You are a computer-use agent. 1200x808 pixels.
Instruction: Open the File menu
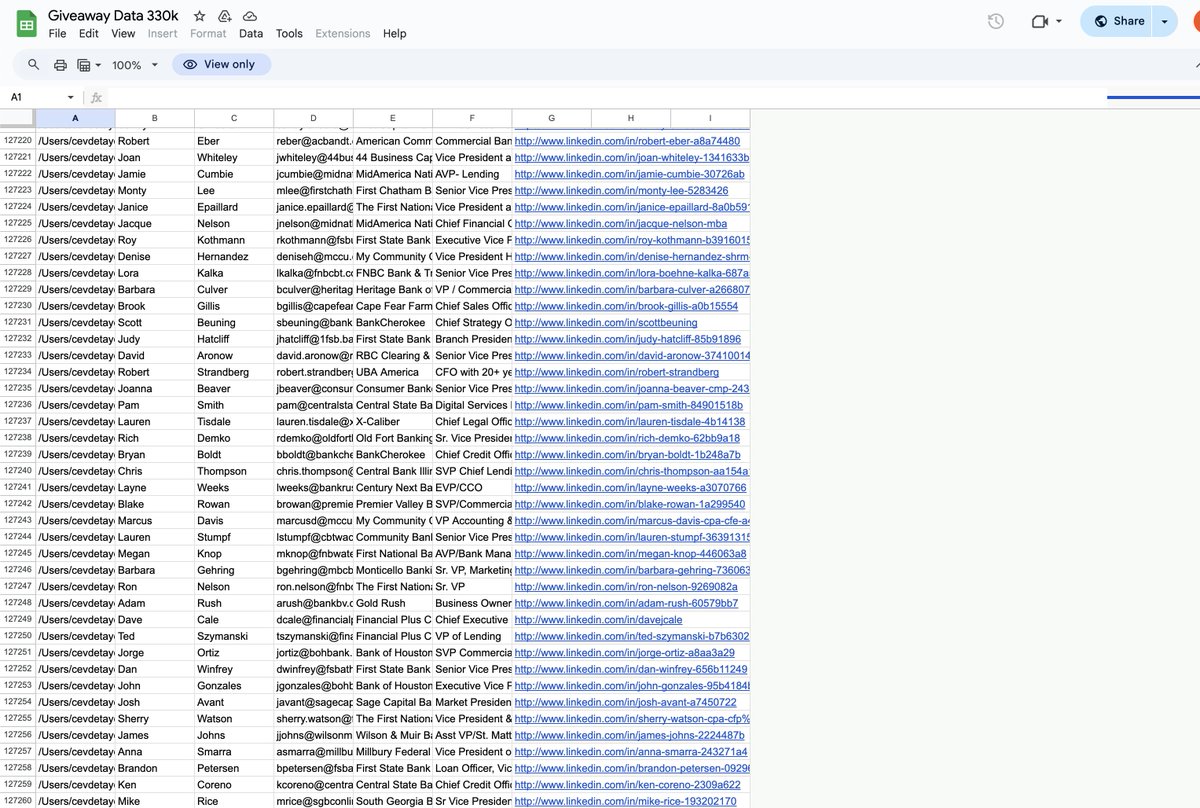point(58,33)
